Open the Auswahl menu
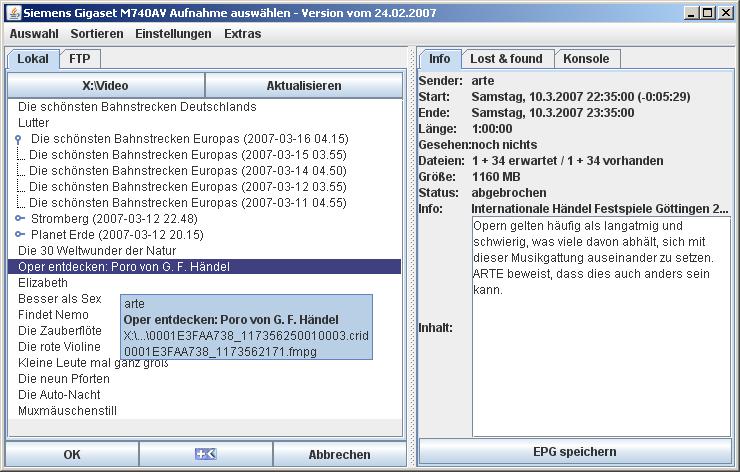 tap(34, 34)
